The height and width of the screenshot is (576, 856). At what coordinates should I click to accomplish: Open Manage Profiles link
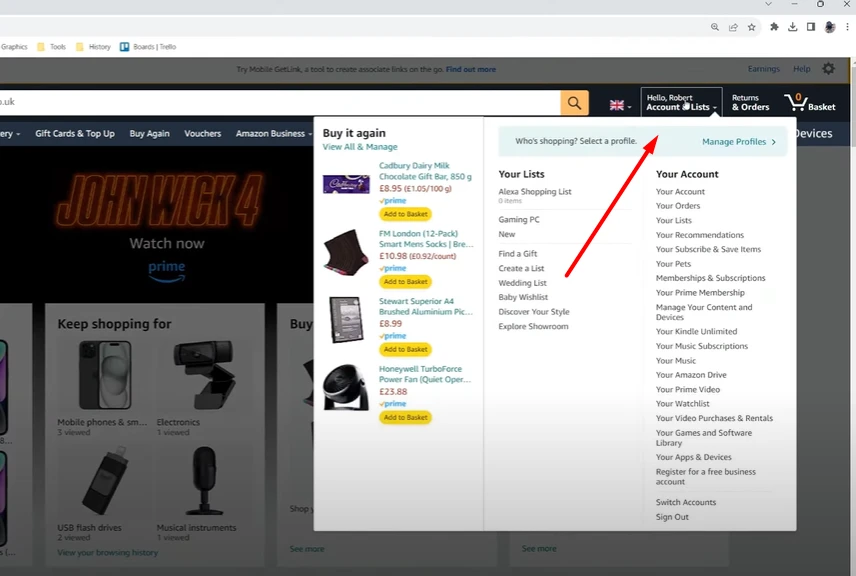(x=739, y=142)
